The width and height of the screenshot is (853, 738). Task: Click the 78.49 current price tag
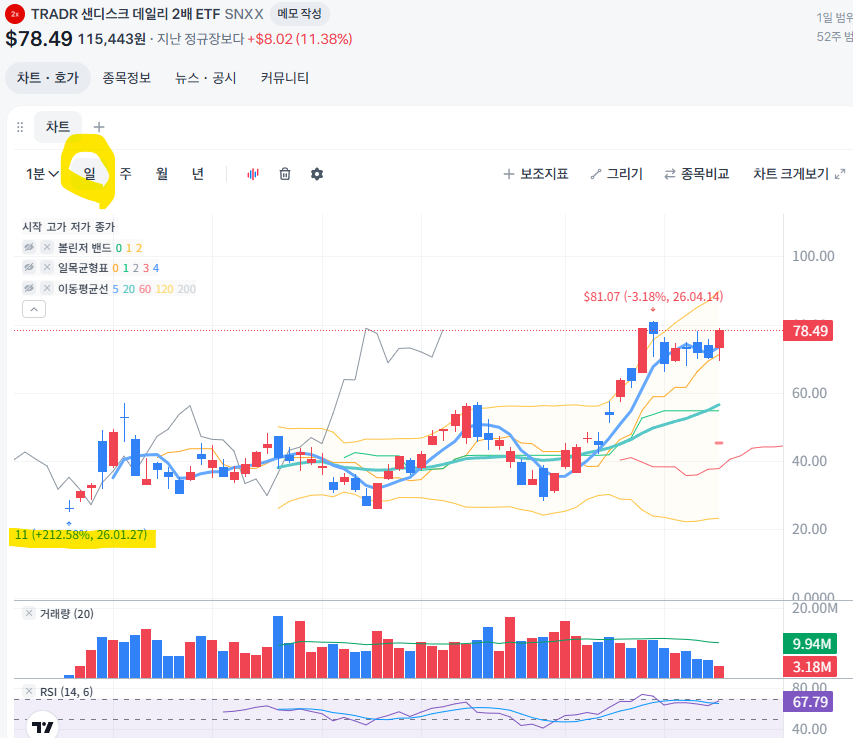point(808,331)
